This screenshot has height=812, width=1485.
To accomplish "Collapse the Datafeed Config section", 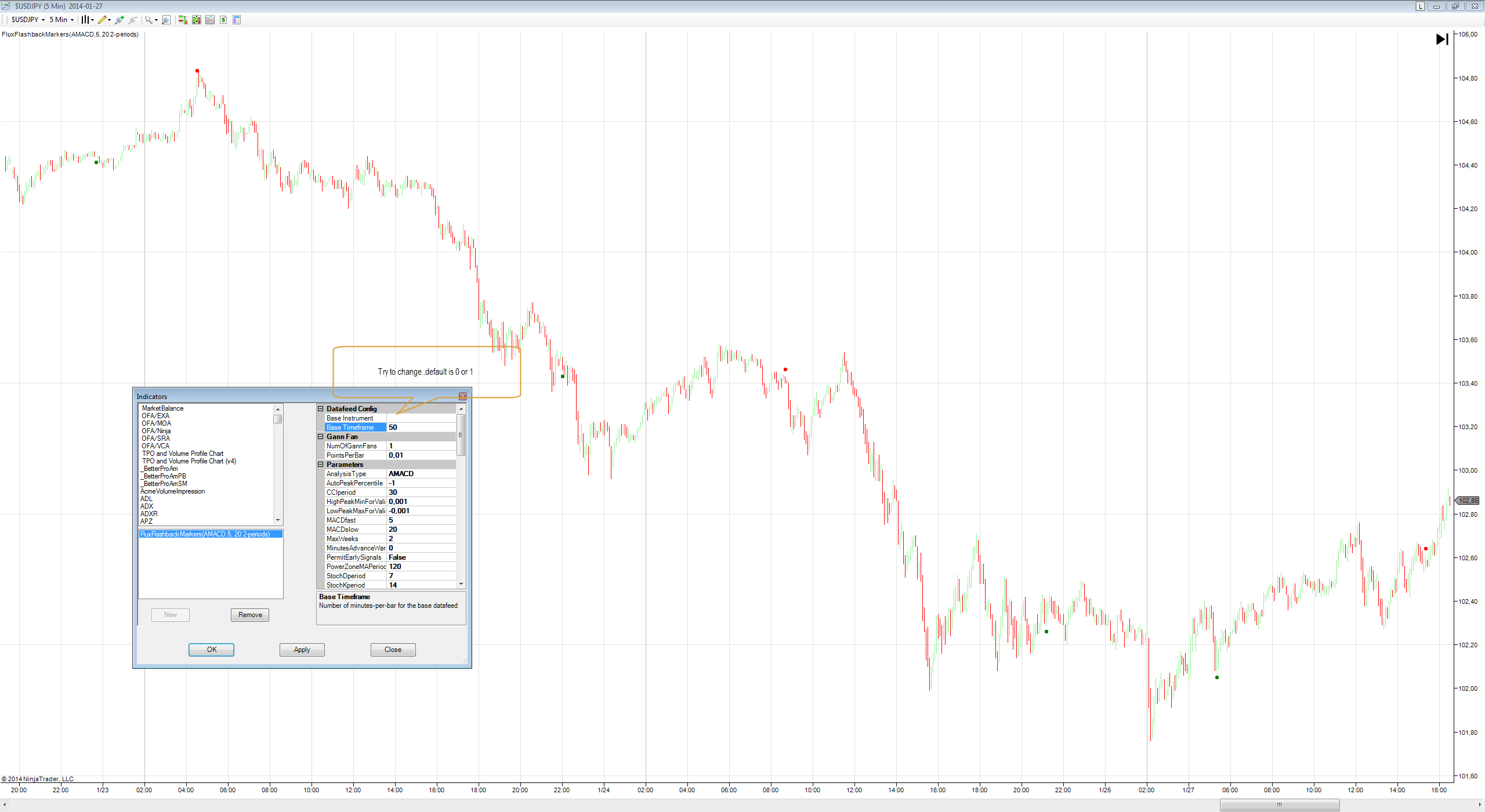I will pyautogui.click(x=320, y=409).
